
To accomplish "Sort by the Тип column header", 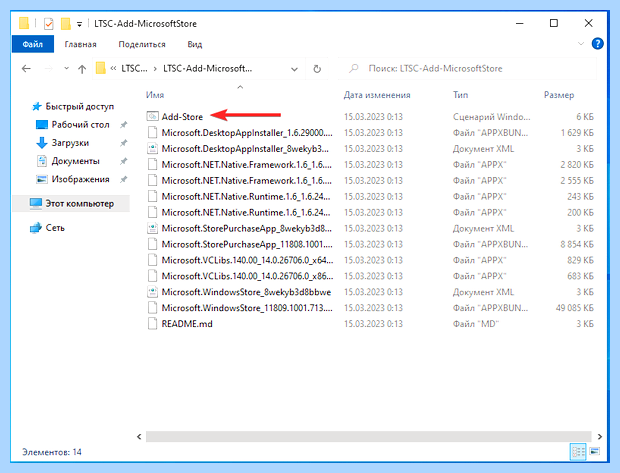I will tap(460, 95).
